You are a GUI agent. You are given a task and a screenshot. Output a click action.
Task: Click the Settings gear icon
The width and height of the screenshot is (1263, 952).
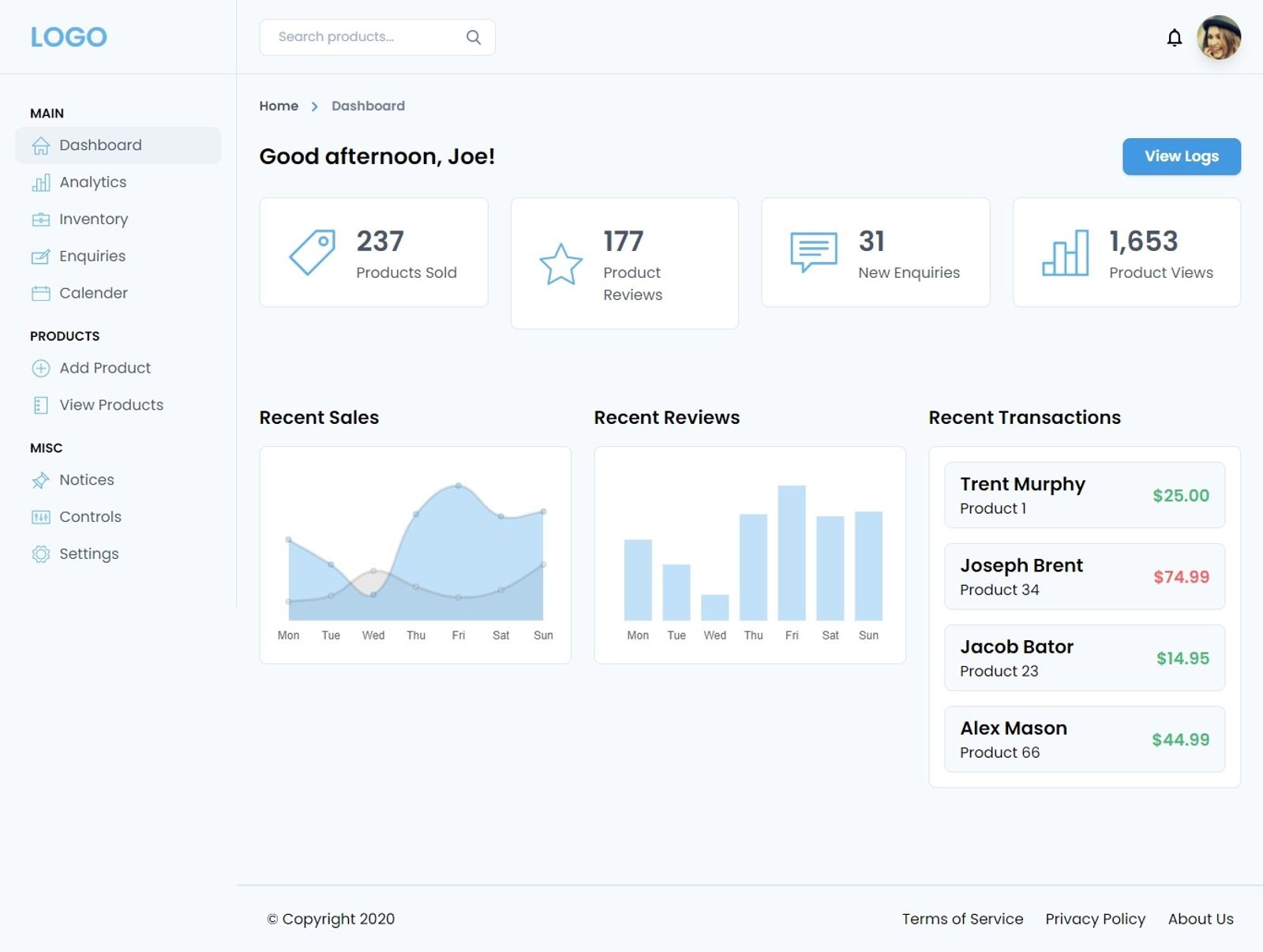(41, 554)
